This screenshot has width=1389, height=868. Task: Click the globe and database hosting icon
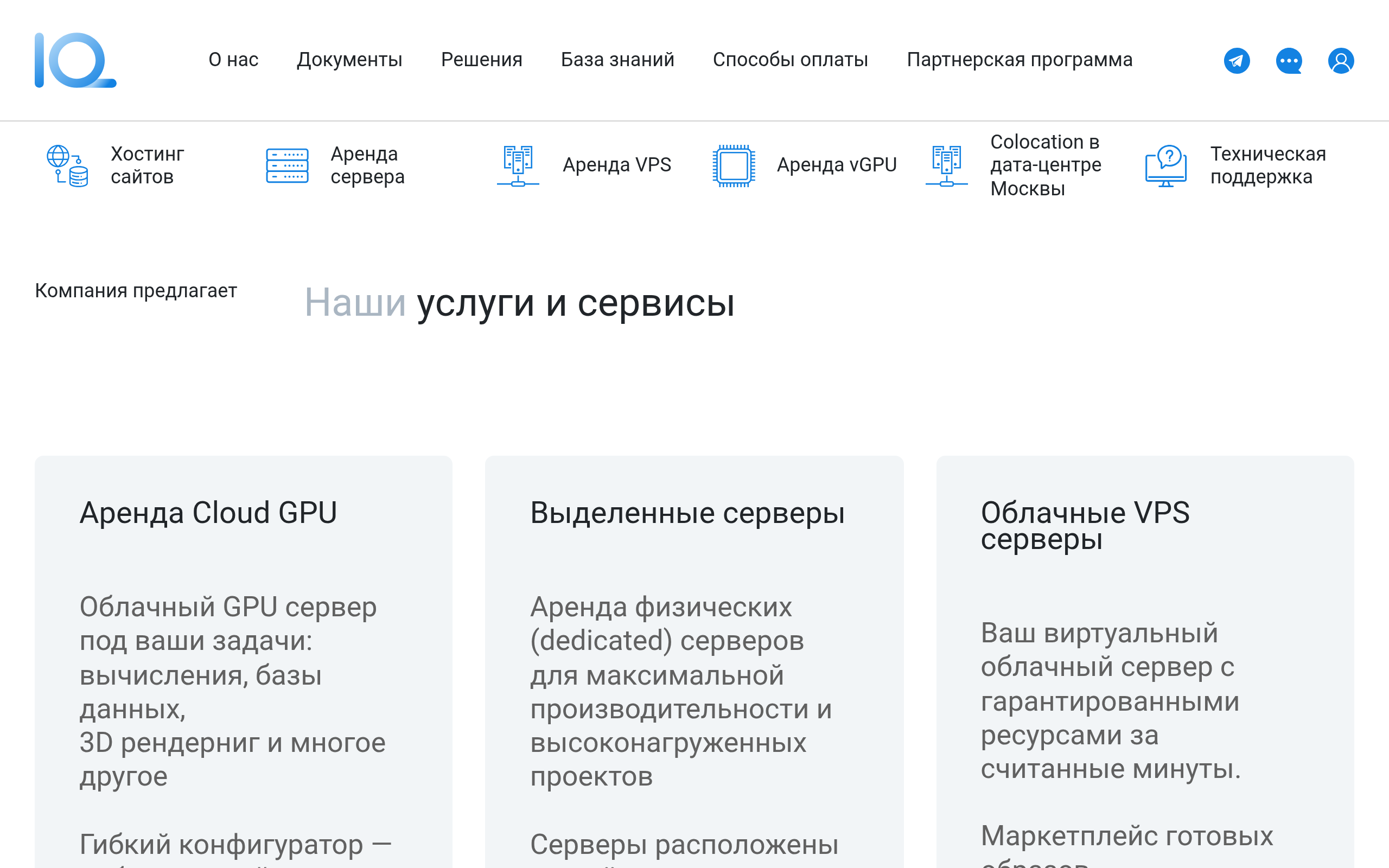coord(68,165)
